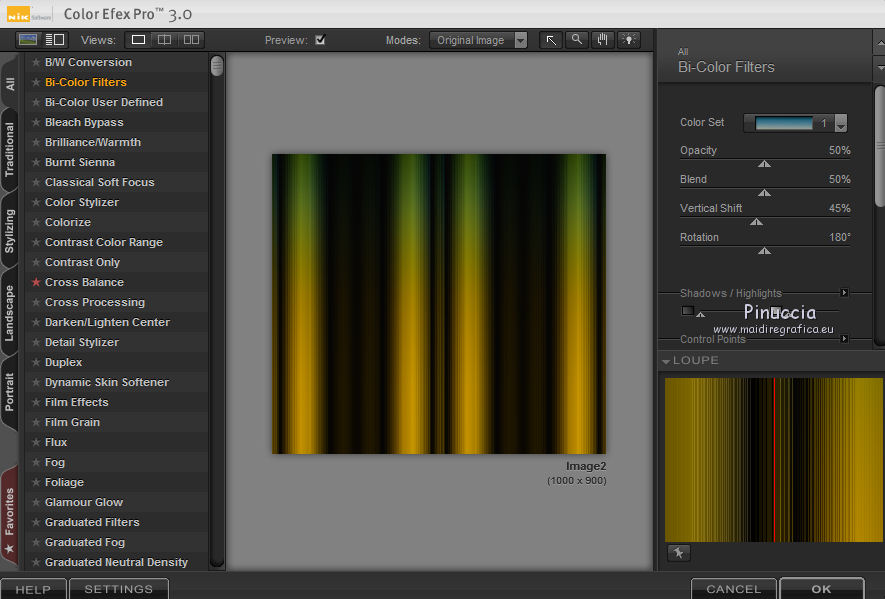
Task: Select the hand pan tool
Action: tap(602, 40)
